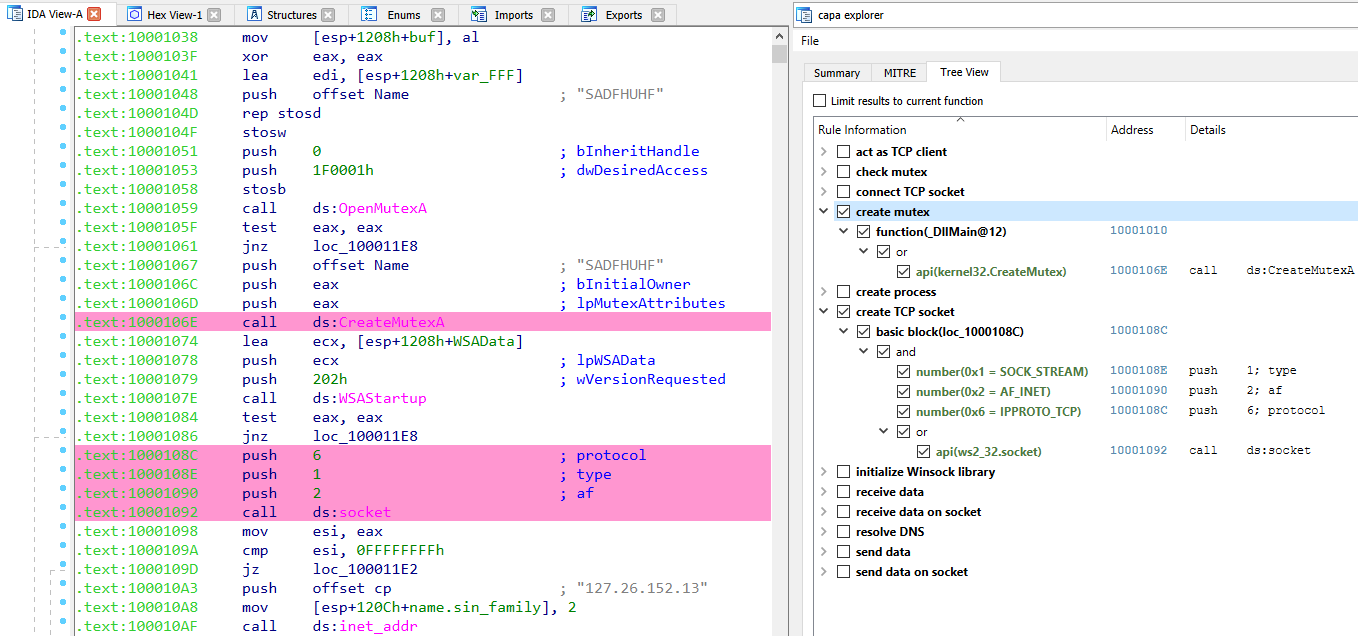Close the Structures tab
1358x636 pixels.
329,15
